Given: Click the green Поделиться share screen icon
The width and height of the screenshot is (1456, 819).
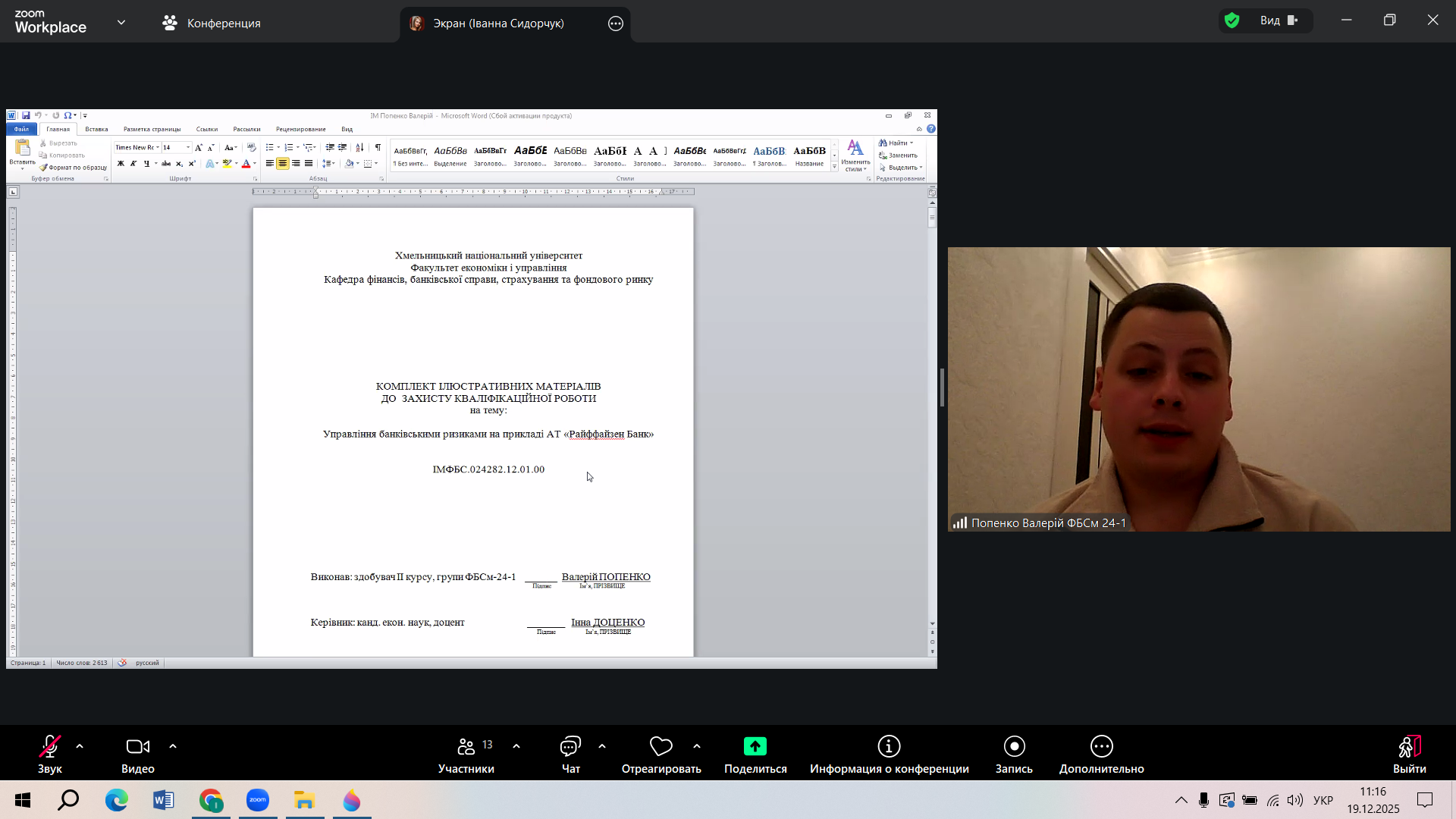Looking at the screenshot, I should tap(755, 747).
